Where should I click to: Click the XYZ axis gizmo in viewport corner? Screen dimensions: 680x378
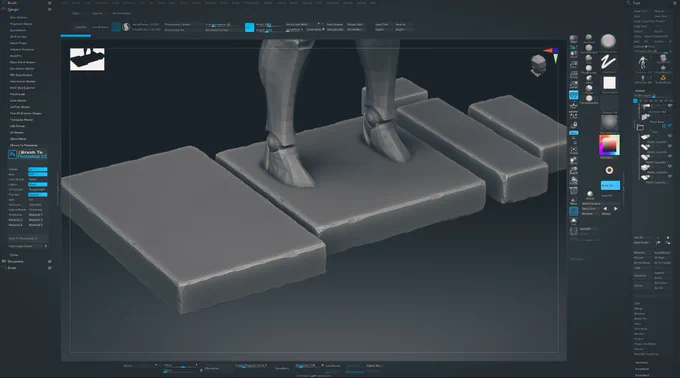[553, 55]
